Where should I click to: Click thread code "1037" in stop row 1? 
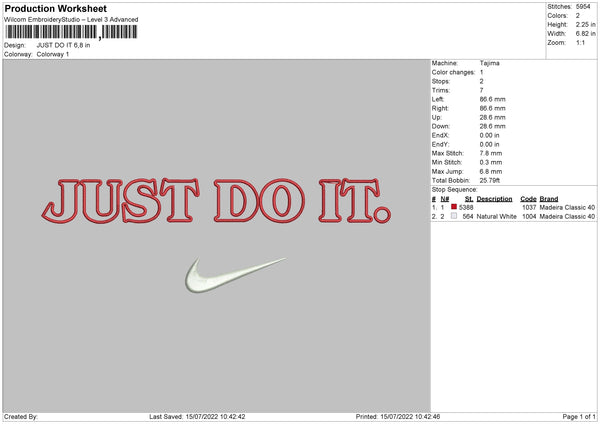point(529,207)
